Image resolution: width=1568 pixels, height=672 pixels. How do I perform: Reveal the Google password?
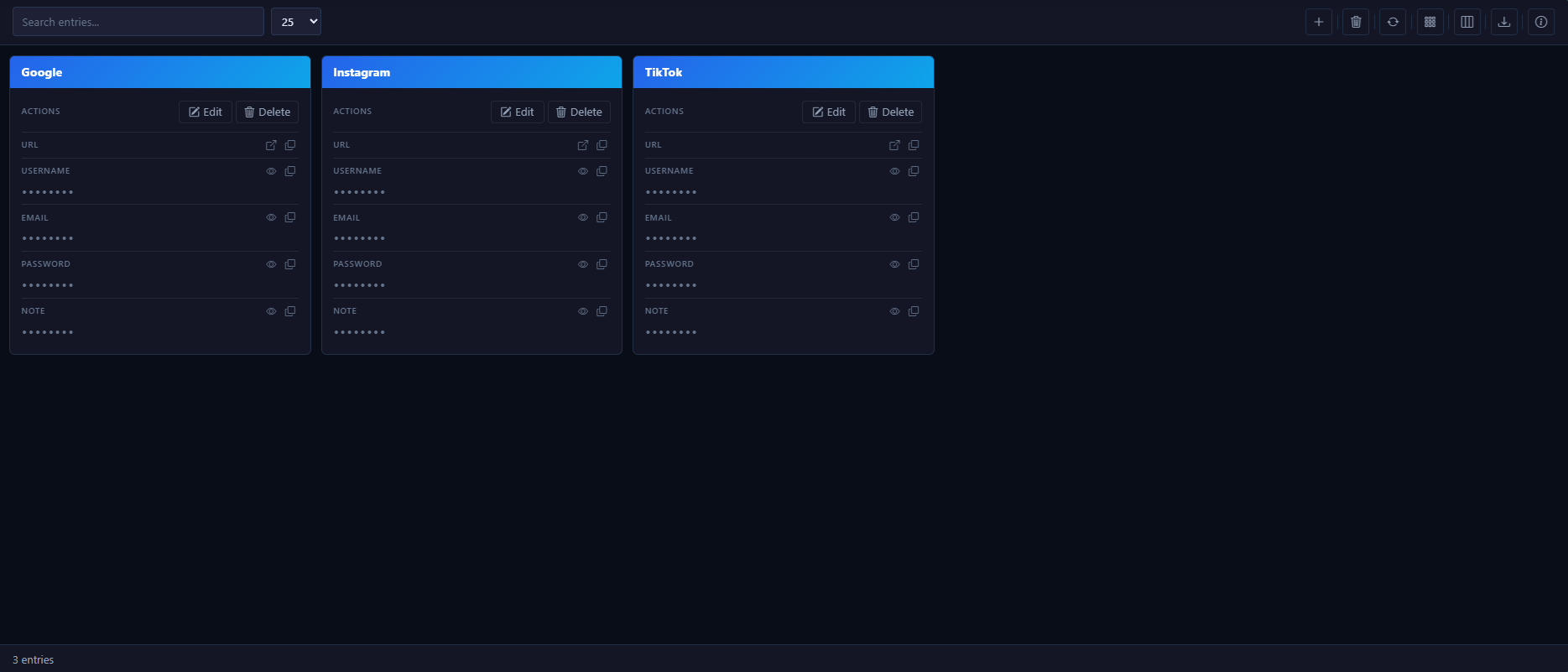tap(271, 264)
